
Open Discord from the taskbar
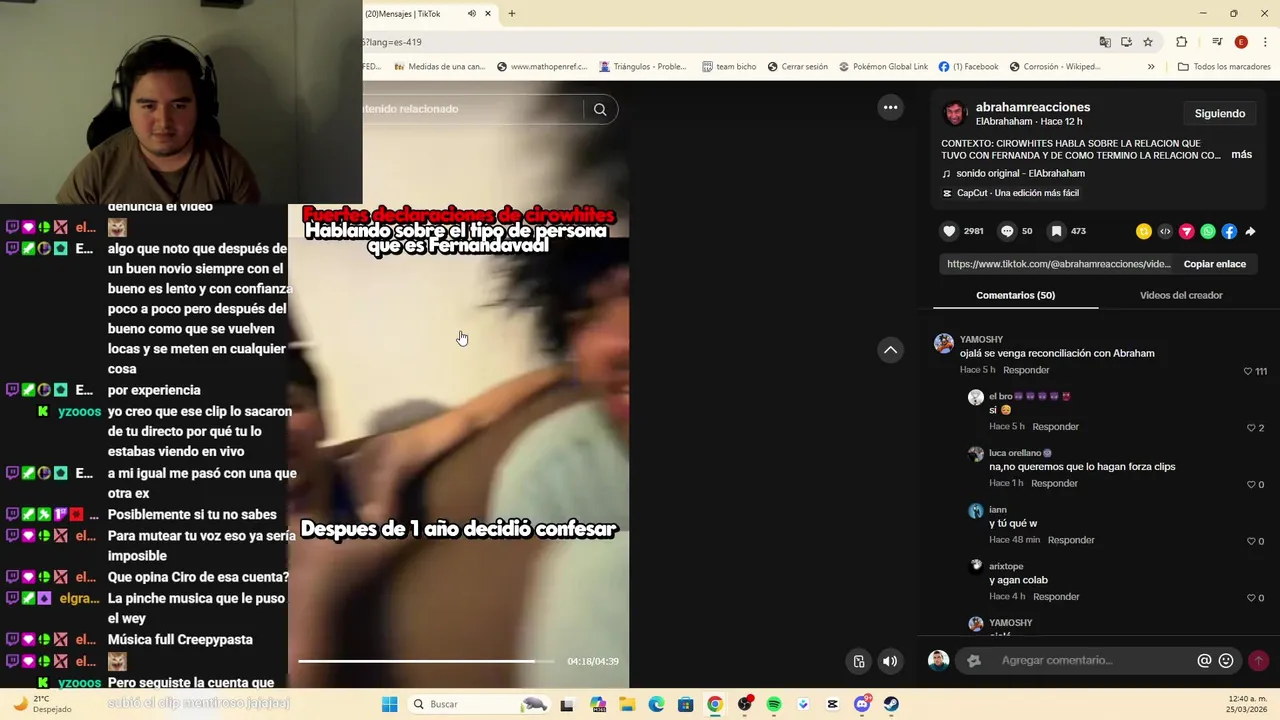click(862, 705)
